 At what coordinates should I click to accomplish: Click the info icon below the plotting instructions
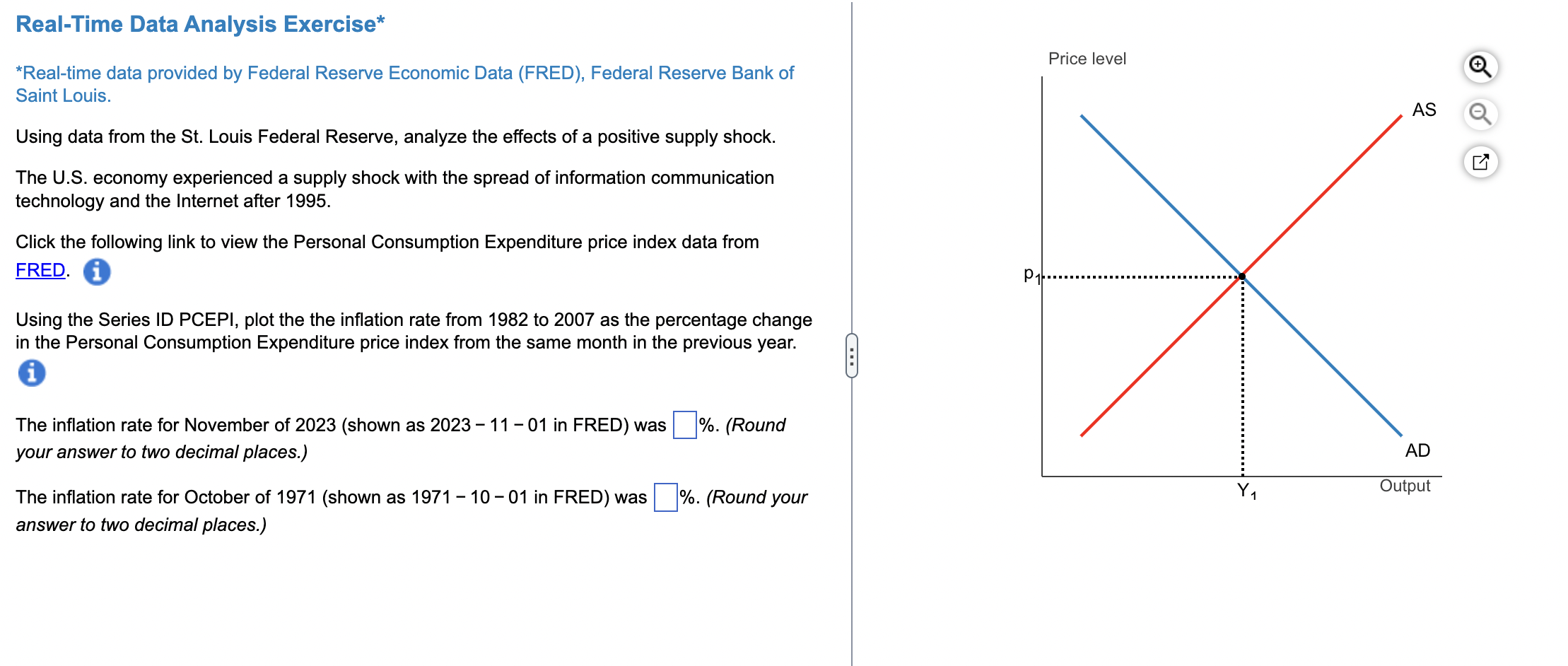[31, 373]
